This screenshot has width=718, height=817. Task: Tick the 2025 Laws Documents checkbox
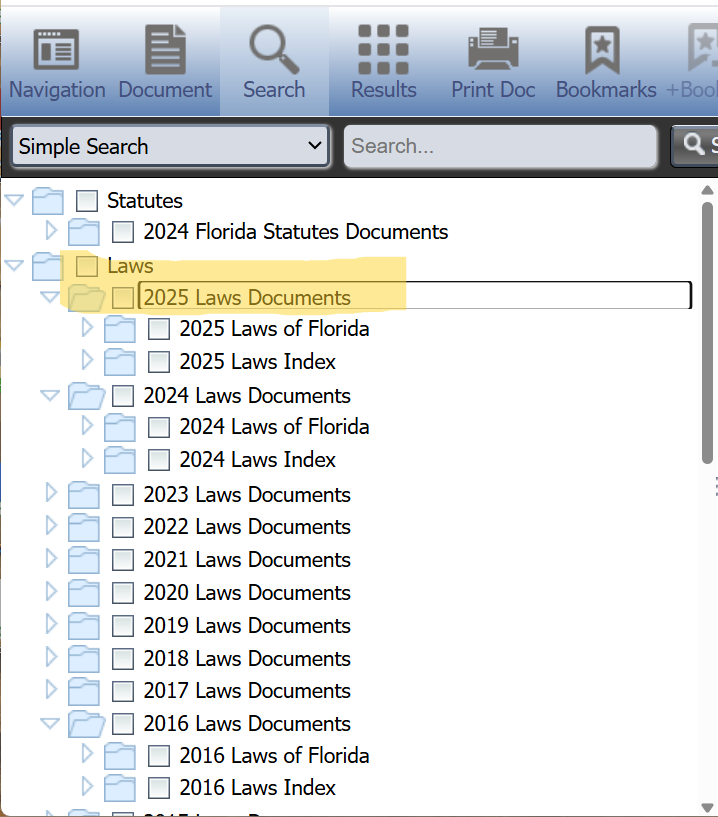[122, 298]
